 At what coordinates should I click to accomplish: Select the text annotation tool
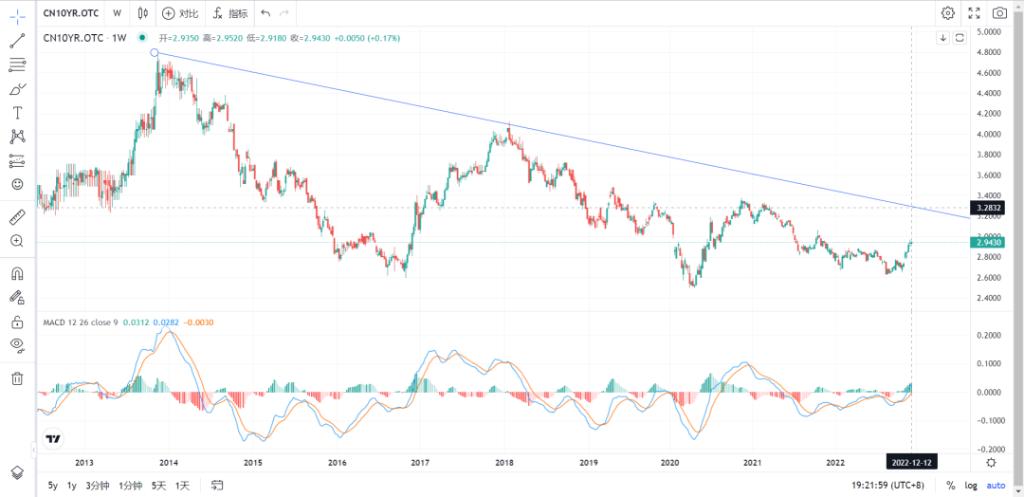(x=17, y=113)
